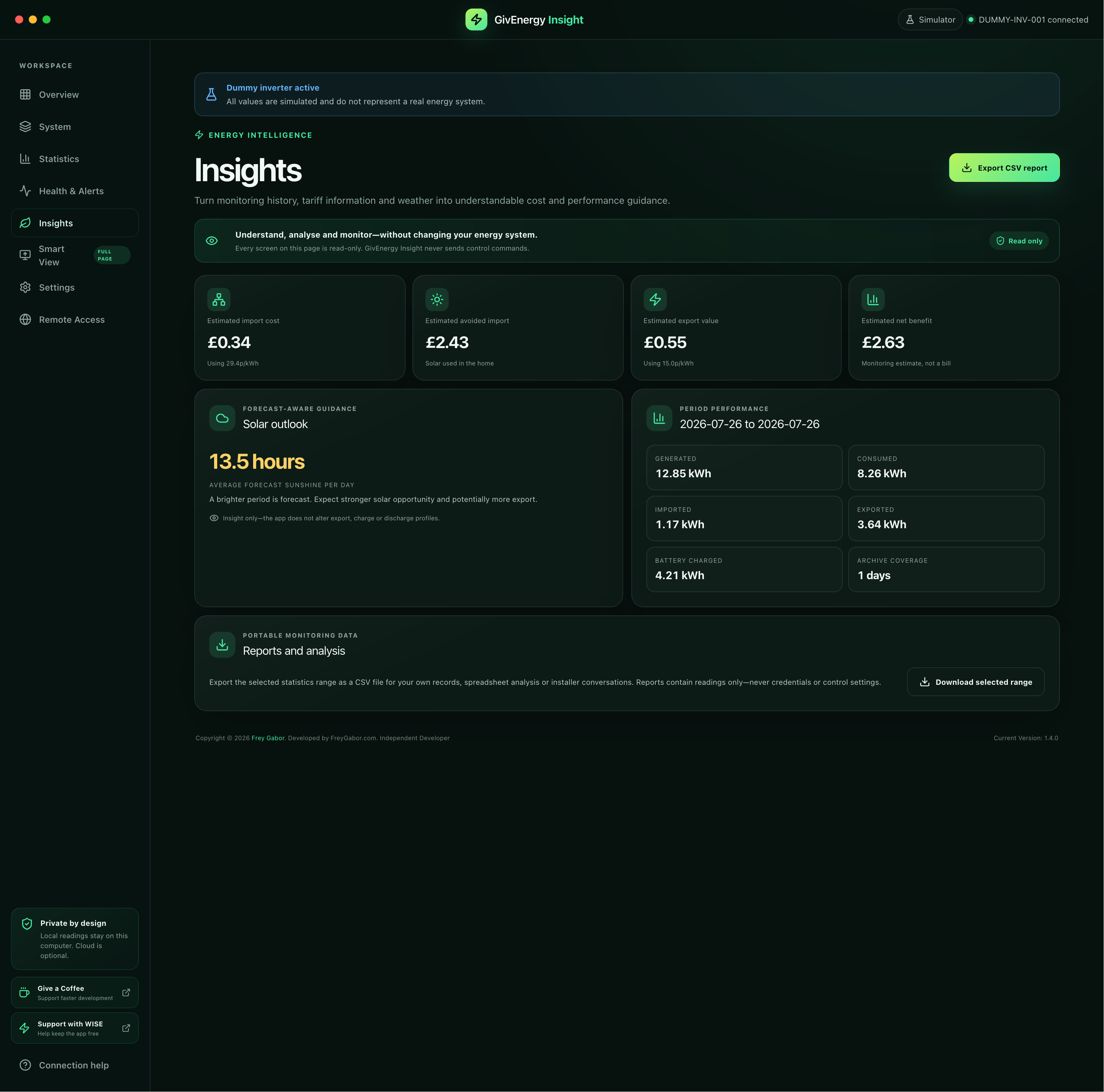Click the Overview grid icon in sidebar
Image resolution: width=1104 pixels, height=1092 pixels.
pos(25,95)
